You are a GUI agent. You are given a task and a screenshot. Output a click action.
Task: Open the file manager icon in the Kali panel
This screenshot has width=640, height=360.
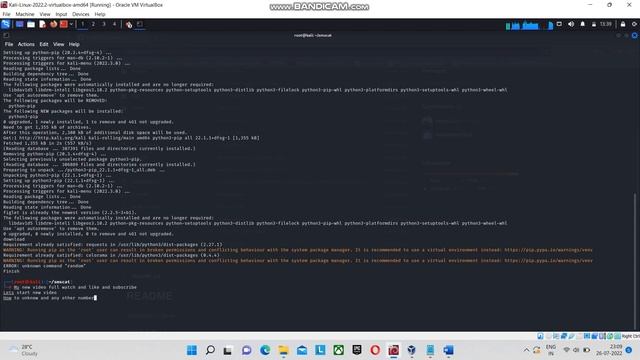[x=31, y=24]
